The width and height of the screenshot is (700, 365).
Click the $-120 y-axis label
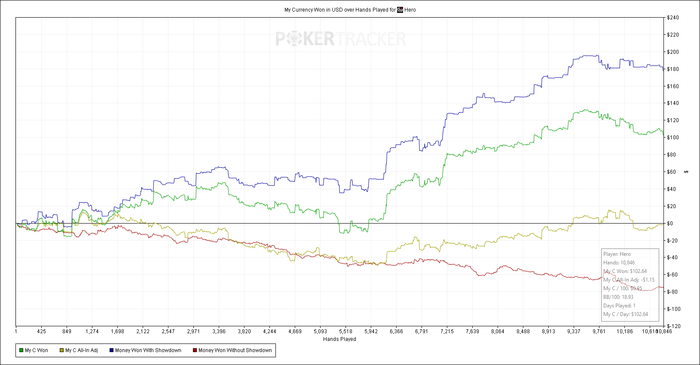click(673, 327)
